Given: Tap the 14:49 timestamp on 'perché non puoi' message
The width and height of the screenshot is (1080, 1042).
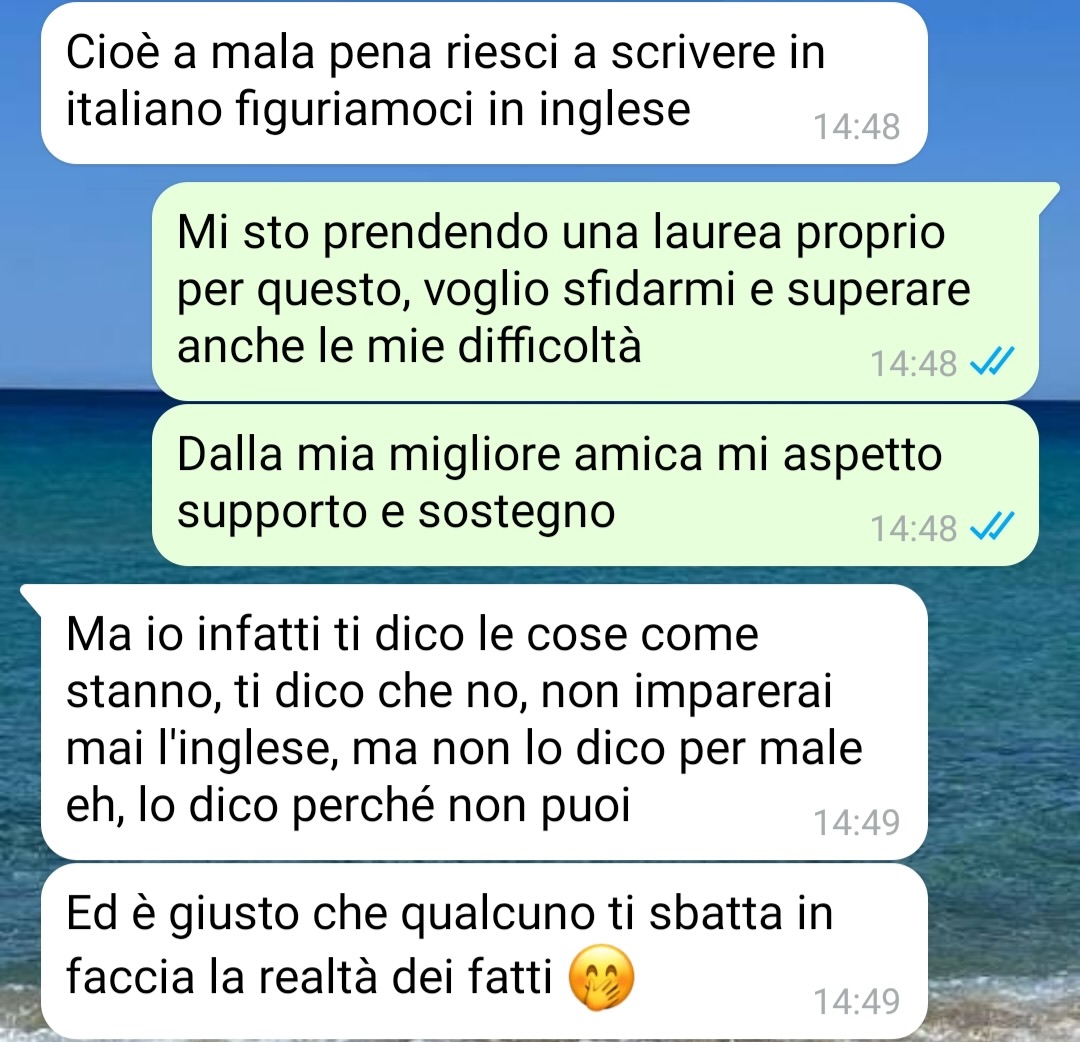Looking at the screenshot, I should pos(857,822).
